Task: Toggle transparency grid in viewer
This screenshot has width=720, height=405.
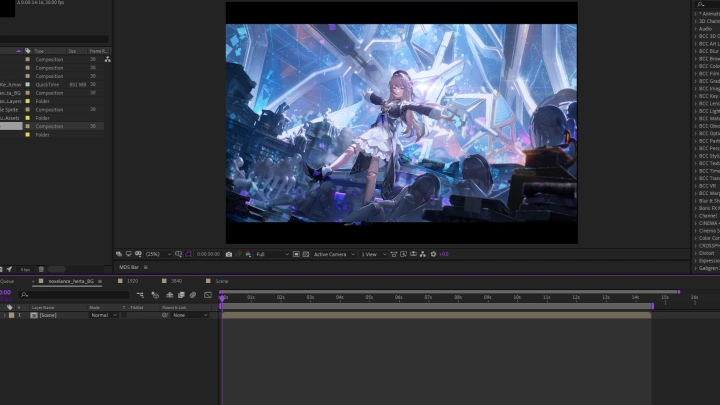Action: 306,254
